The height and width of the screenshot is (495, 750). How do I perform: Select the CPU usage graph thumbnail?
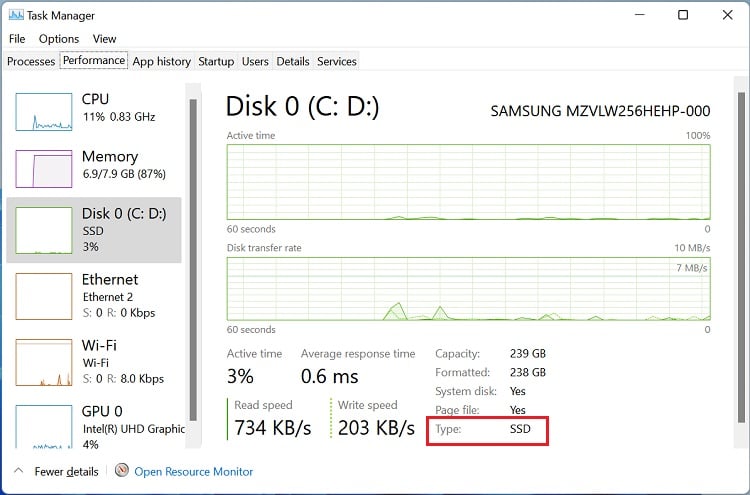point(44,111)
